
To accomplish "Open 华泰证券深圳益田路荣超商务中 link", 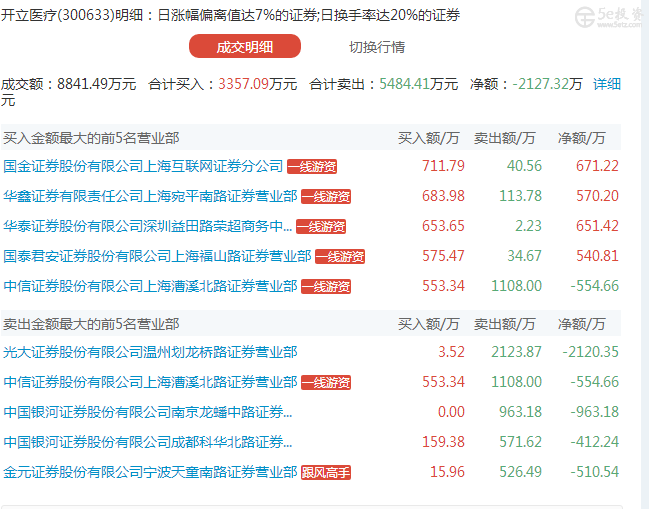I will pos(148,226).
